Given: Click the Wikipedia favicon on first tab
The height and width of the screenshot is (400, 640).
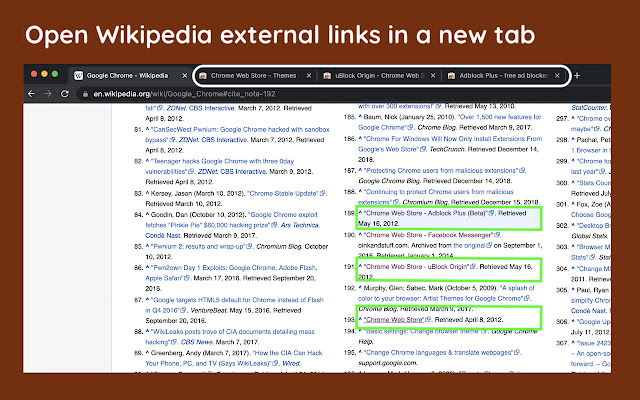Looking at the screenshot, I should [x=78, y=76].
